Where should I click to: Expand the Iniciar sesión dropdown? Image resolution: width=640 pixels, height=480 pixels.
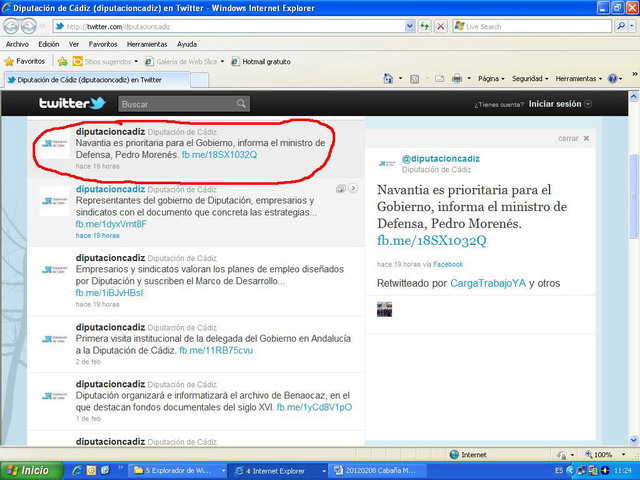[x=588, y=104]
